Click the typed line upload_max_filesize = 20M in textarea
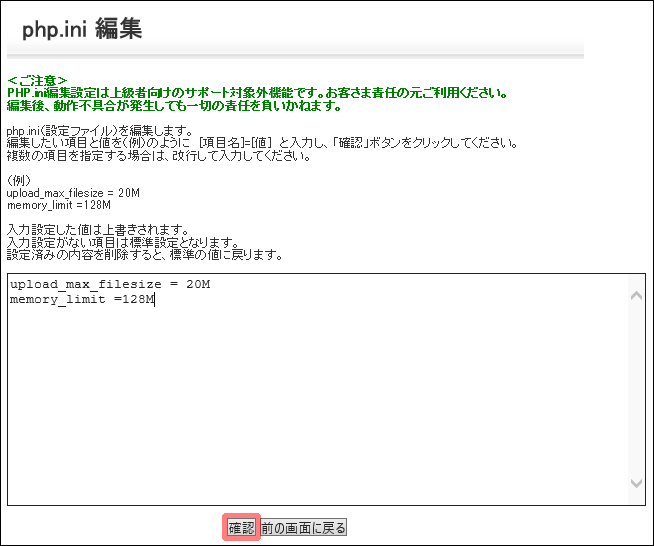This screenshot has width=654, height=546. coord(110,284)
